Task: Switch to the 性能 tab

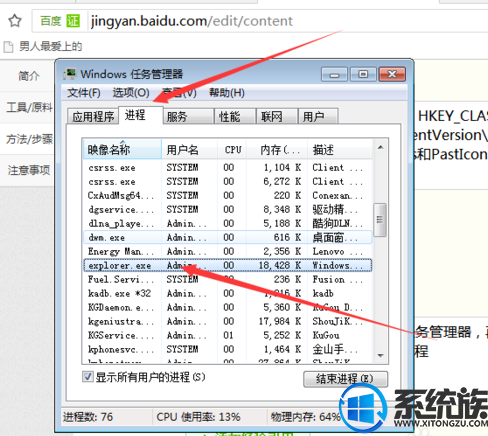Action: pos(235,117)
